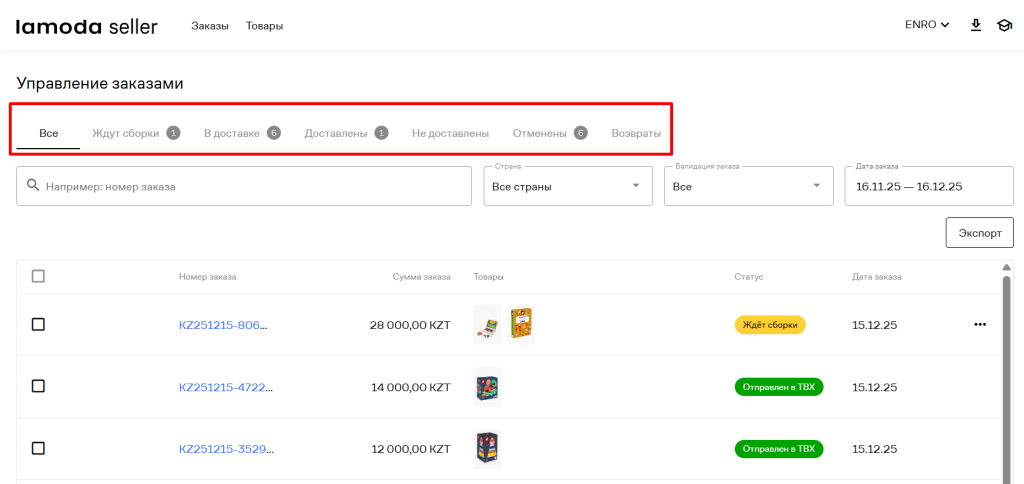Open the graduation cap training icon

1004,26
